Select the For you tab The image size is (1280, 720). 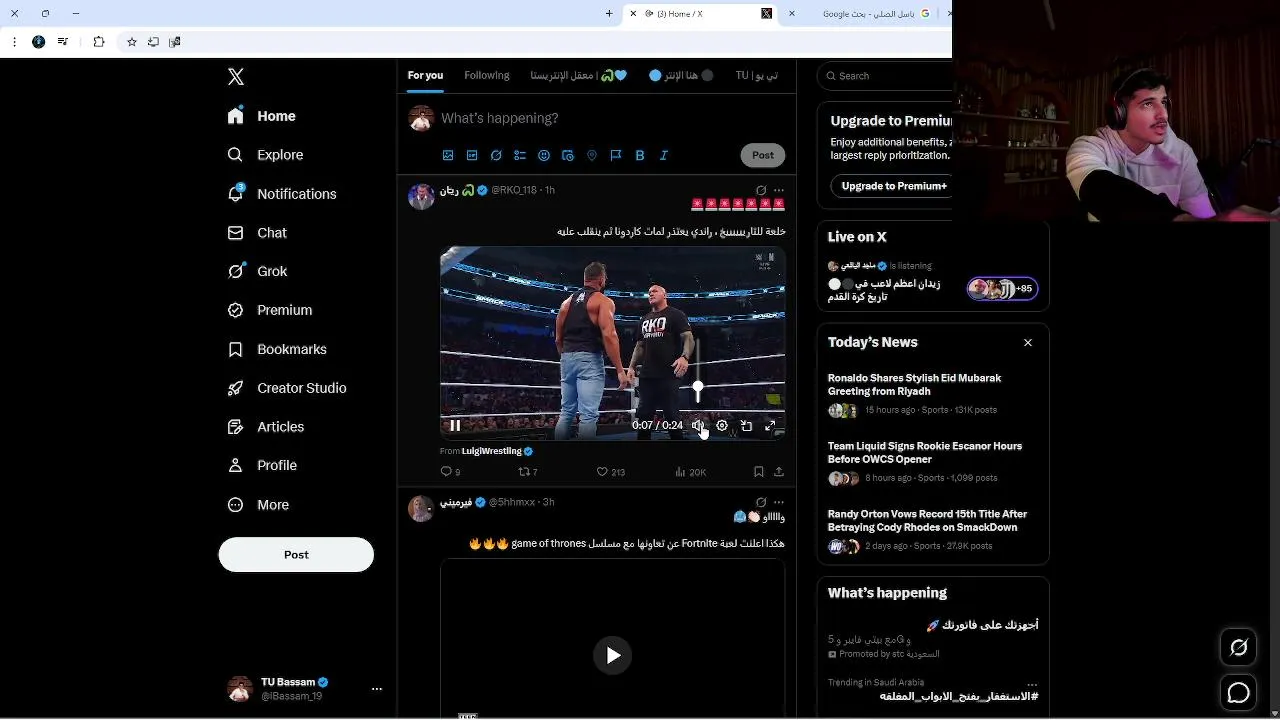point(425,75)
